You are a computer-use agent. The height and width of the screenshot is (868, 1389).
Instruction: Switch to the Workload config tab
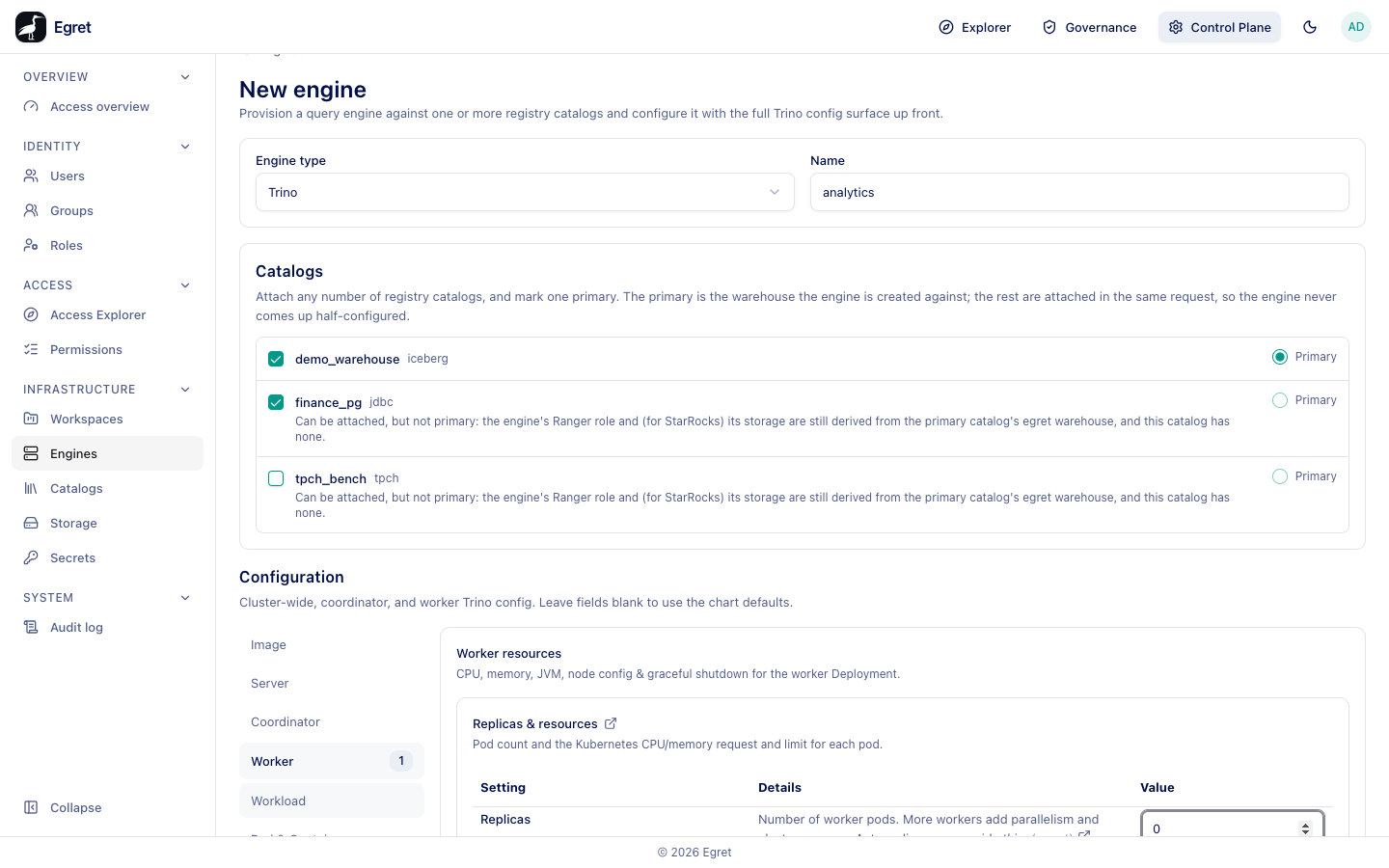332,800
